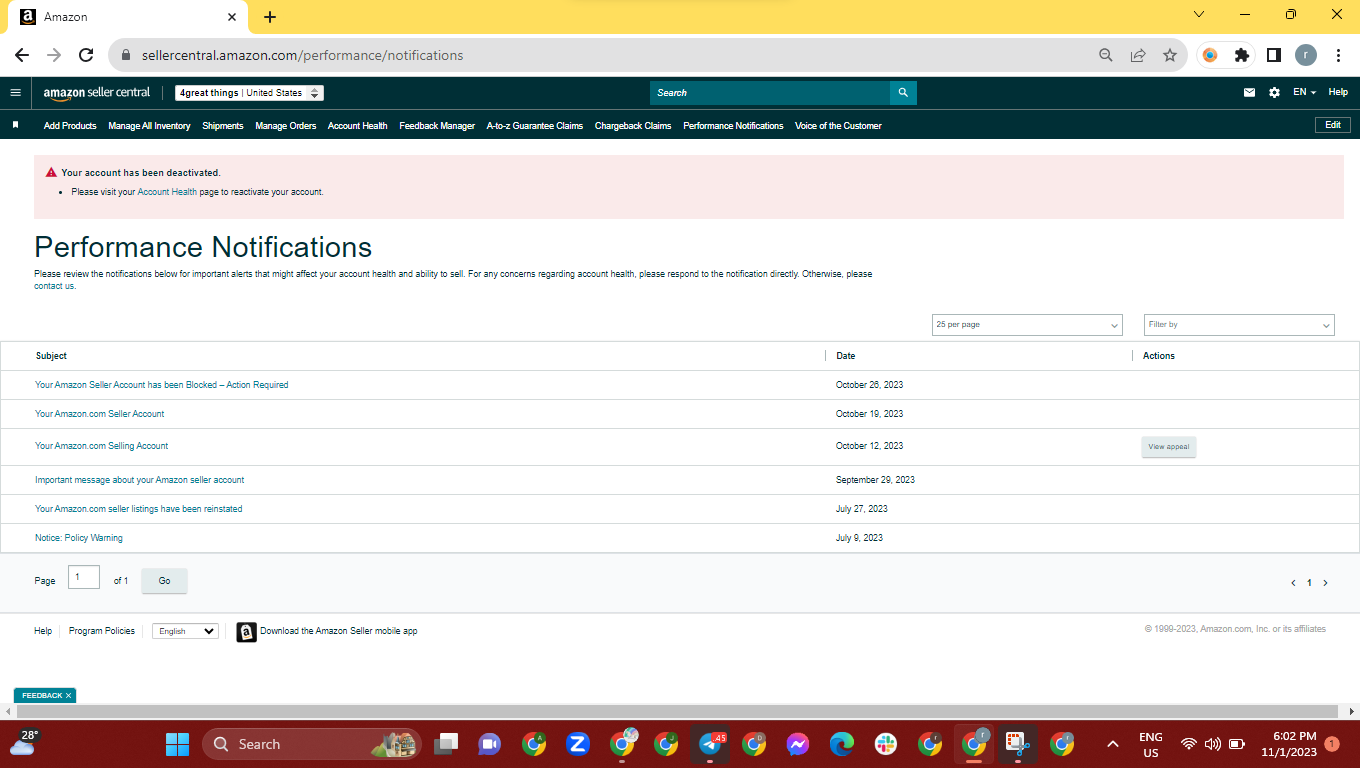Open 'Your Amazon.com Seller Account' notification
The width and height of the screenshot is (1360, 768).
point(100,414)
